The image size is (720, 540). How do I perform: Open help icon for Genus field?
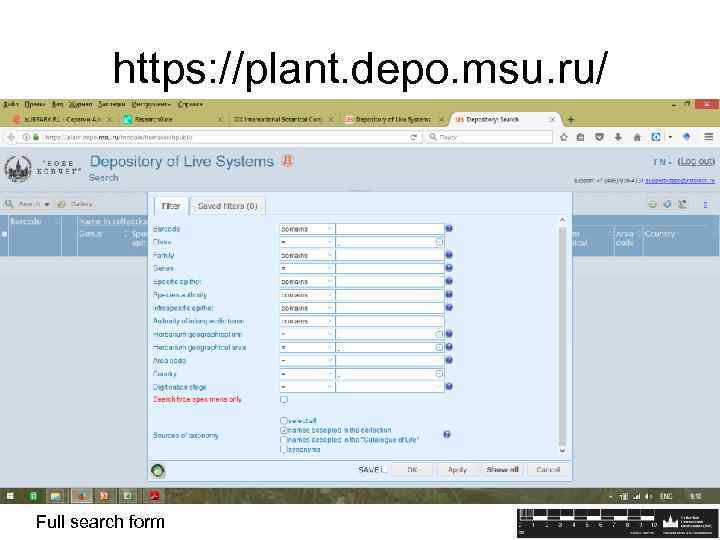(449, 268)
